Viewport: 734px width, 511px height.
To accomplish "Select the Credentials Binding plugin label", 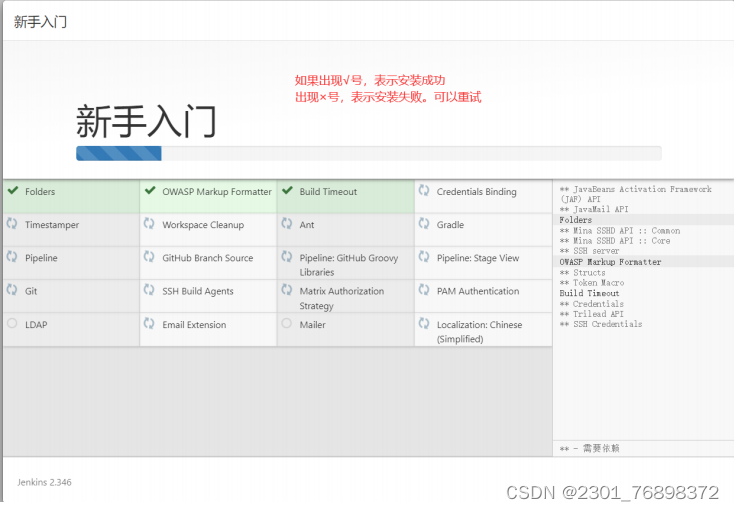I will click(477, 192).
